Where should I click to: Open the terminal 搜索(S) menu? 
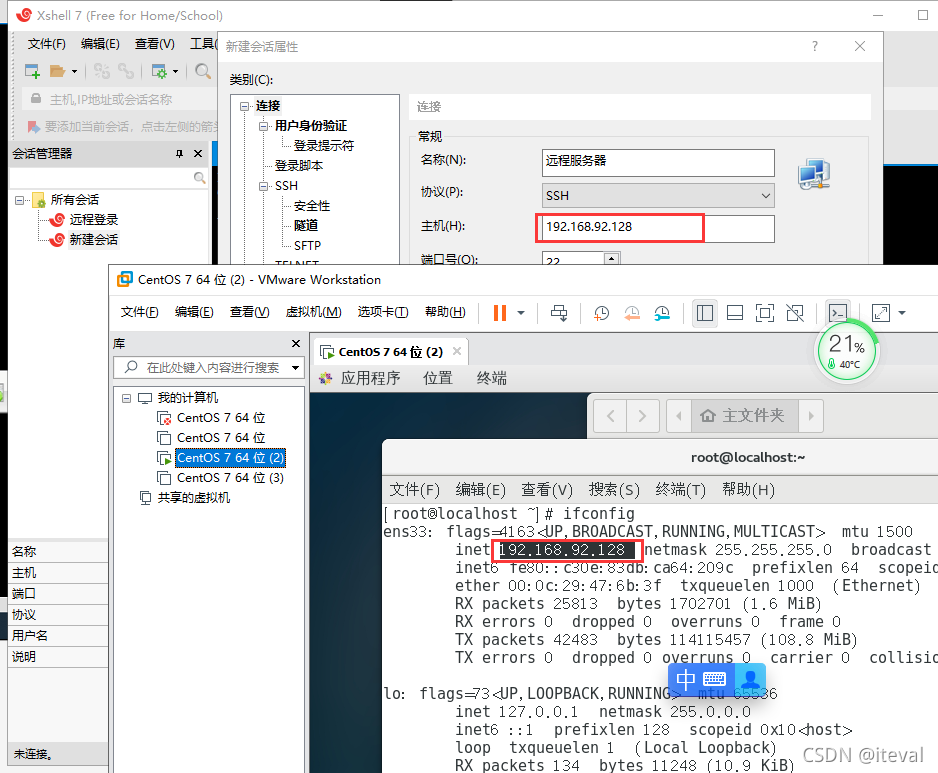coord(614,490)
